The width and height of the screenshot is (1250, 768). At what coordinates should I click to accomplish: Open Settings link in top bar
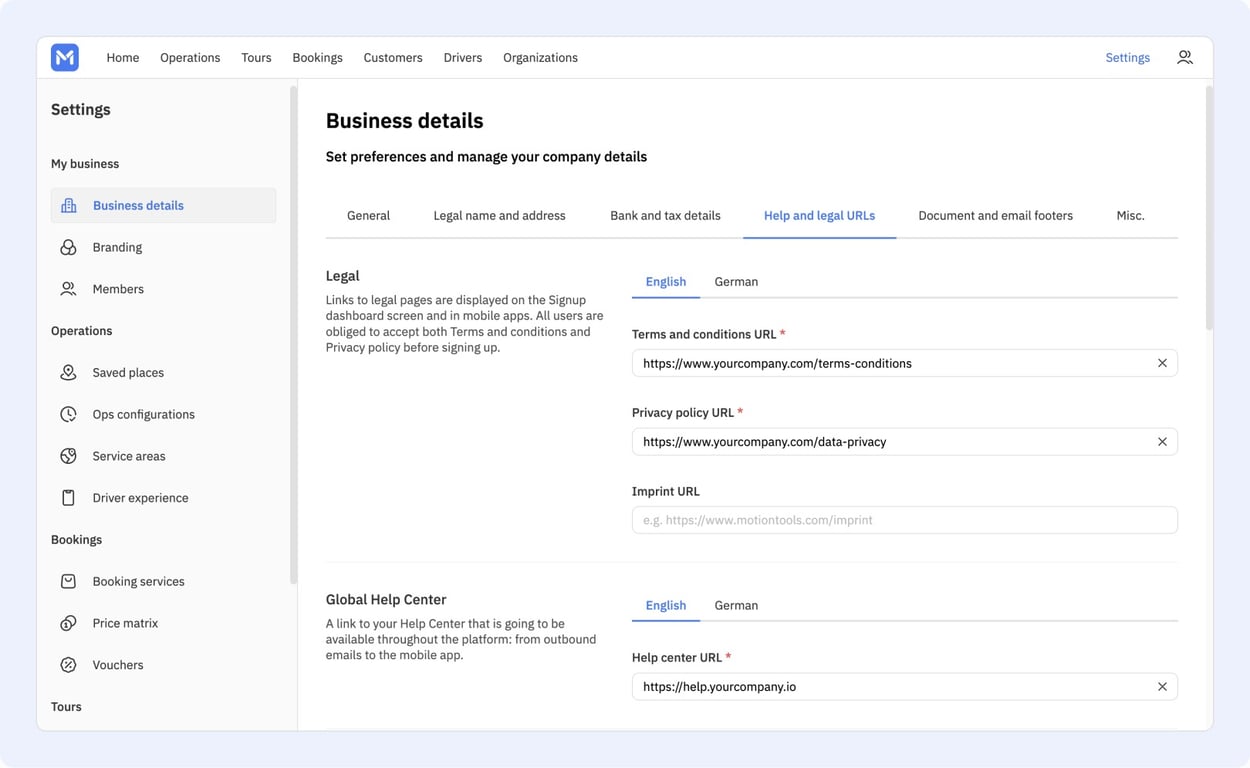[1127, 57]
